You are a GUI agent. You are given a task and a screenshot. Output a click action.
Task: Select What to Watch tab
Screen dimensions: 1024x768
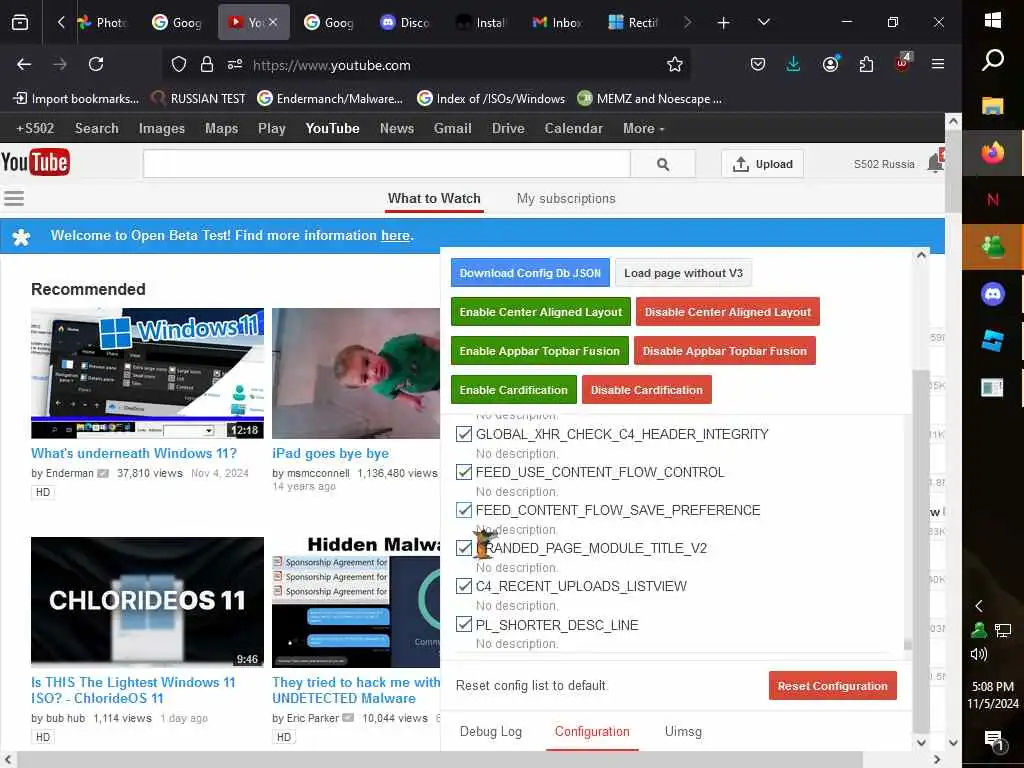coord(434,199)
